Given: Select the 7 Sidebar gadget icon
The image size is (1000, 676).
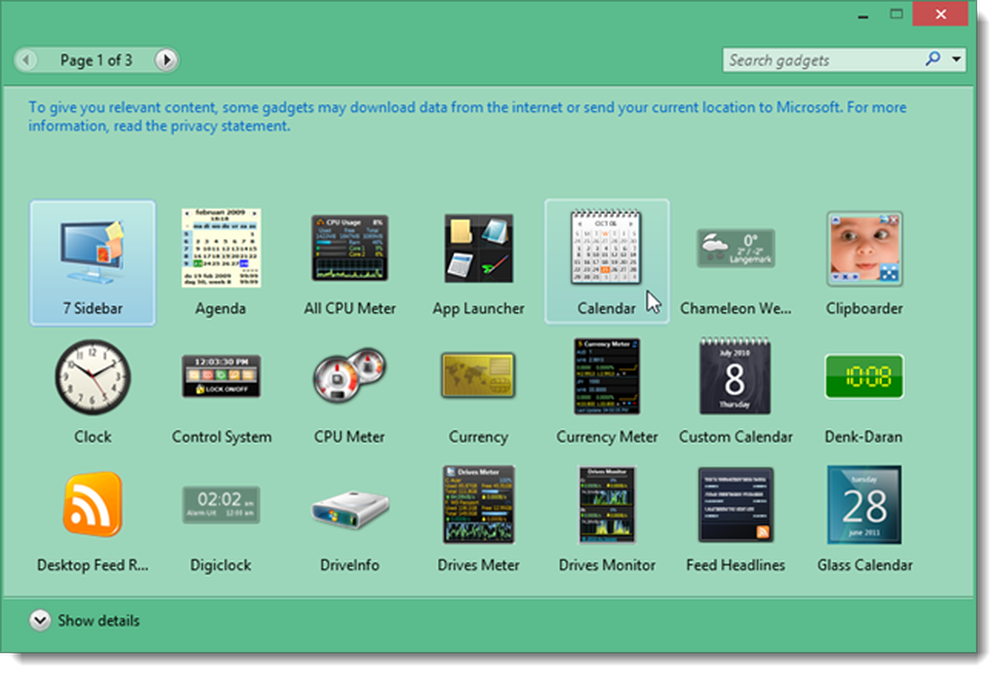Looking at the screenshot, I should 93,251.
